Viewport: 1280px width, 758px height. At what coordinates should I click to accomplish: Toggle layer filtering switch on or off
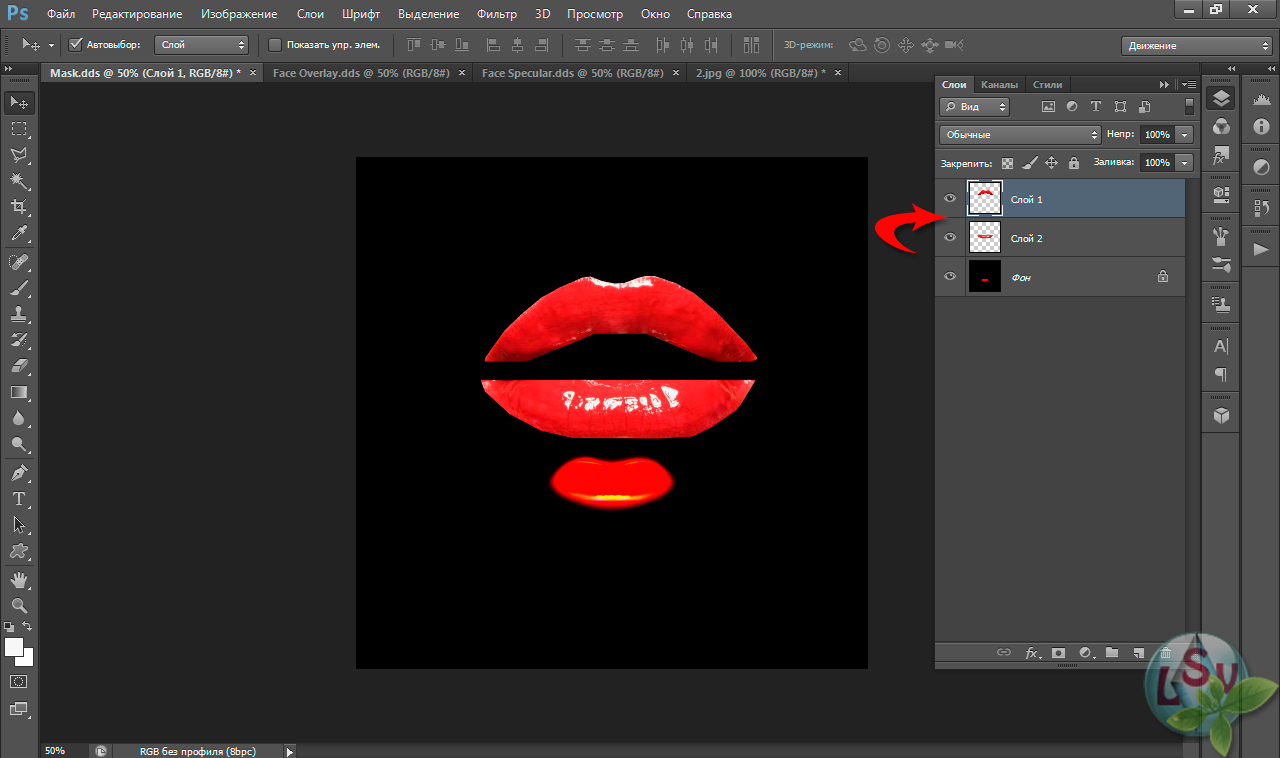pyautogui.click(x=1189, y=106)
